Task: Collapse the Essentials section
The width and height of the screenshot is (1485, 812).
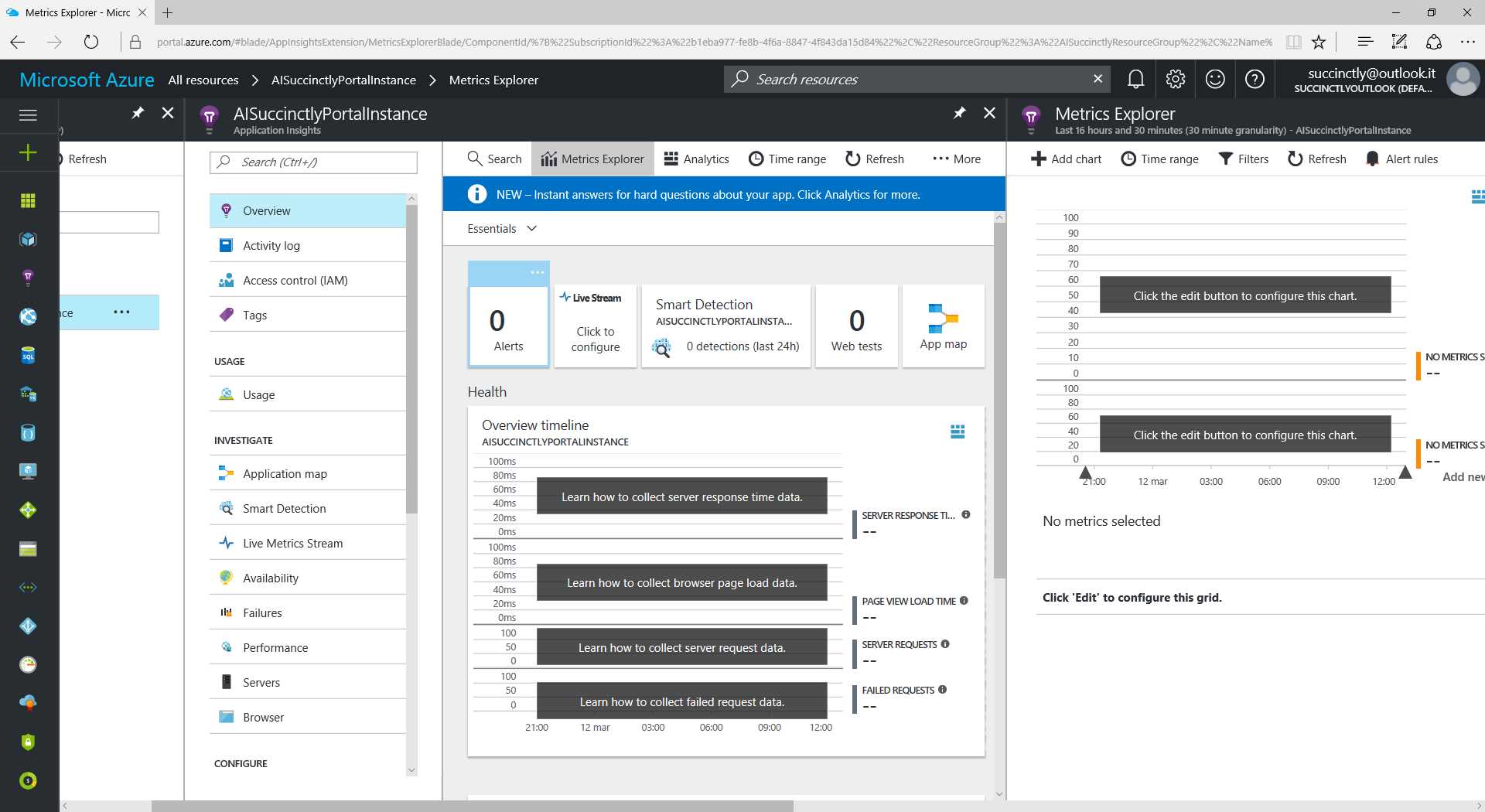Action: (502, 228)
